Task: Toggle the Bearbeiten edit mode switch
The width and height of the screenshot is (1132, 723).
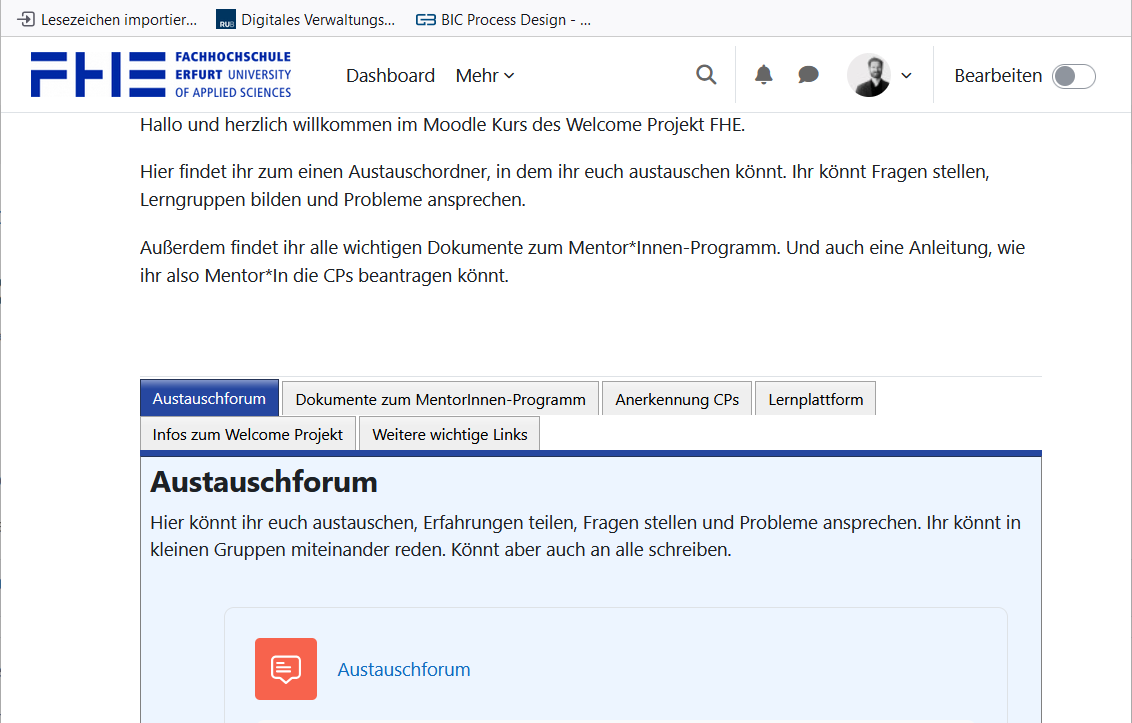Action: (x=1074, y=76)
